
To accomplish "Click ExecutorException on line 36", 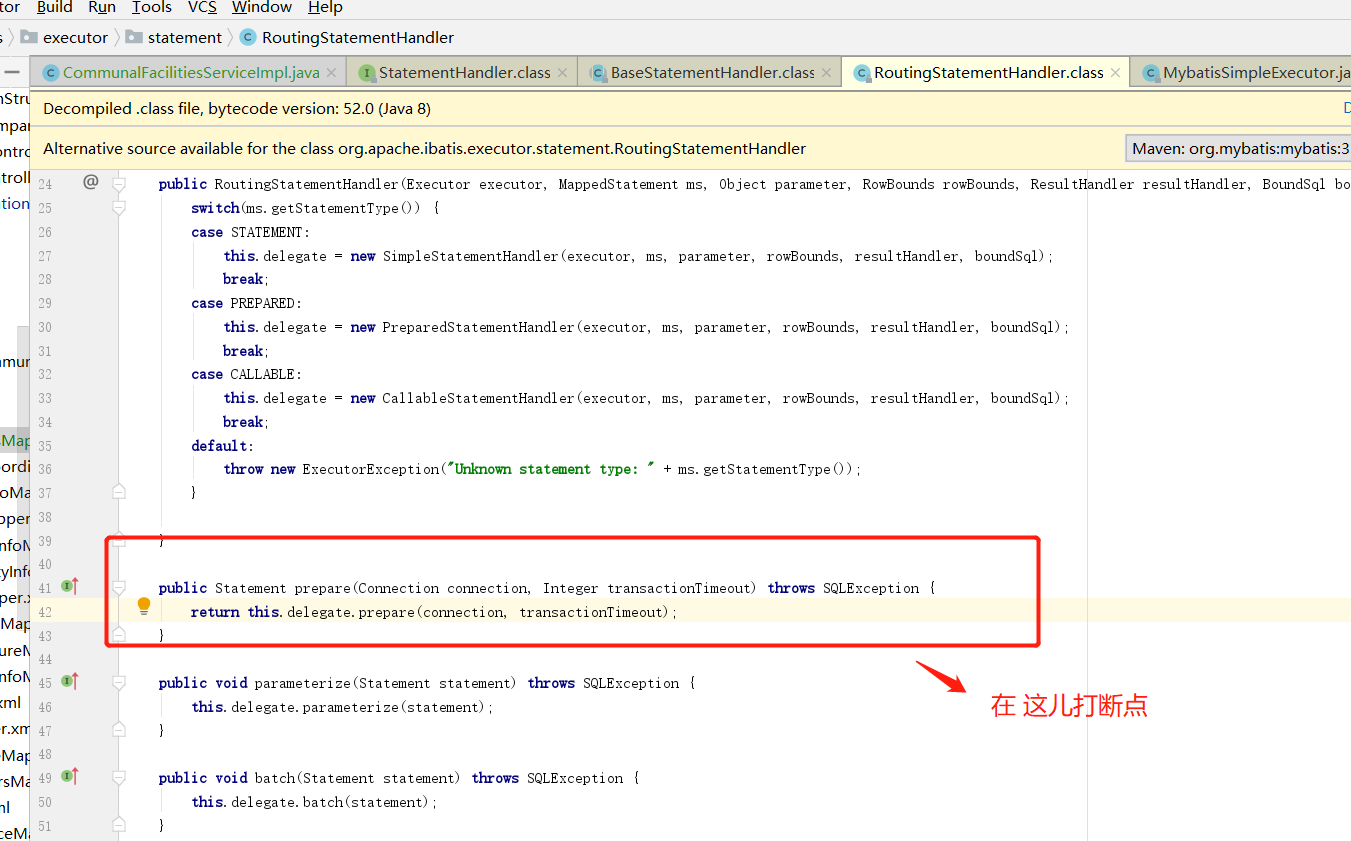I will tap(371, 469).
